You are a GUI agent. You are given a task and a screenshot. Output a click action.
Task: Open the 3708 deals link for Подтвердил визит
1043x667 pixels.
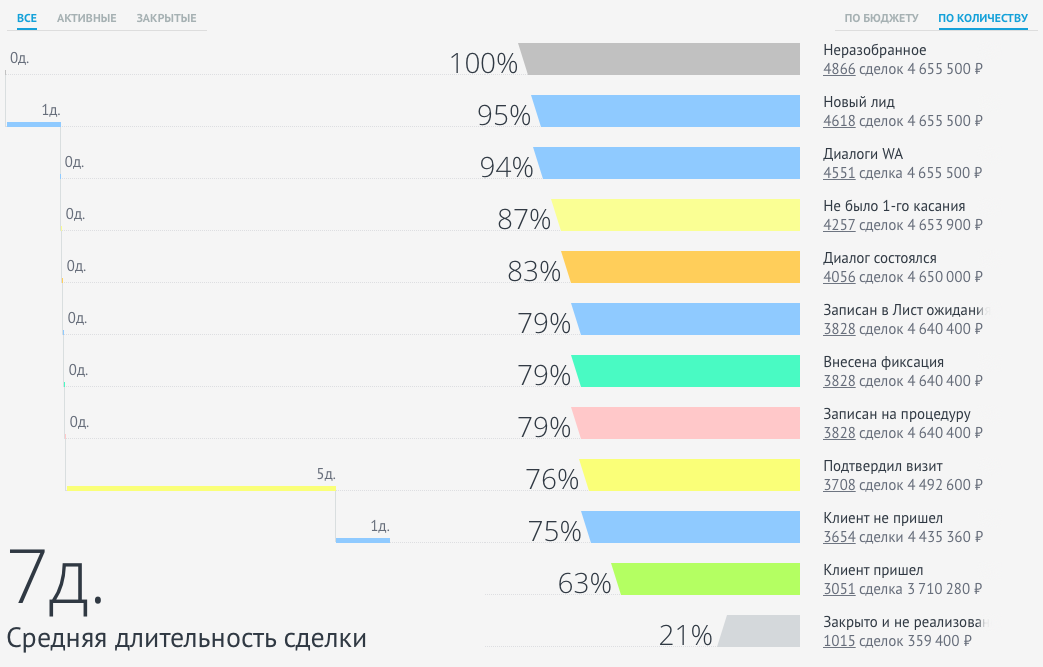(x=839, y=485)
